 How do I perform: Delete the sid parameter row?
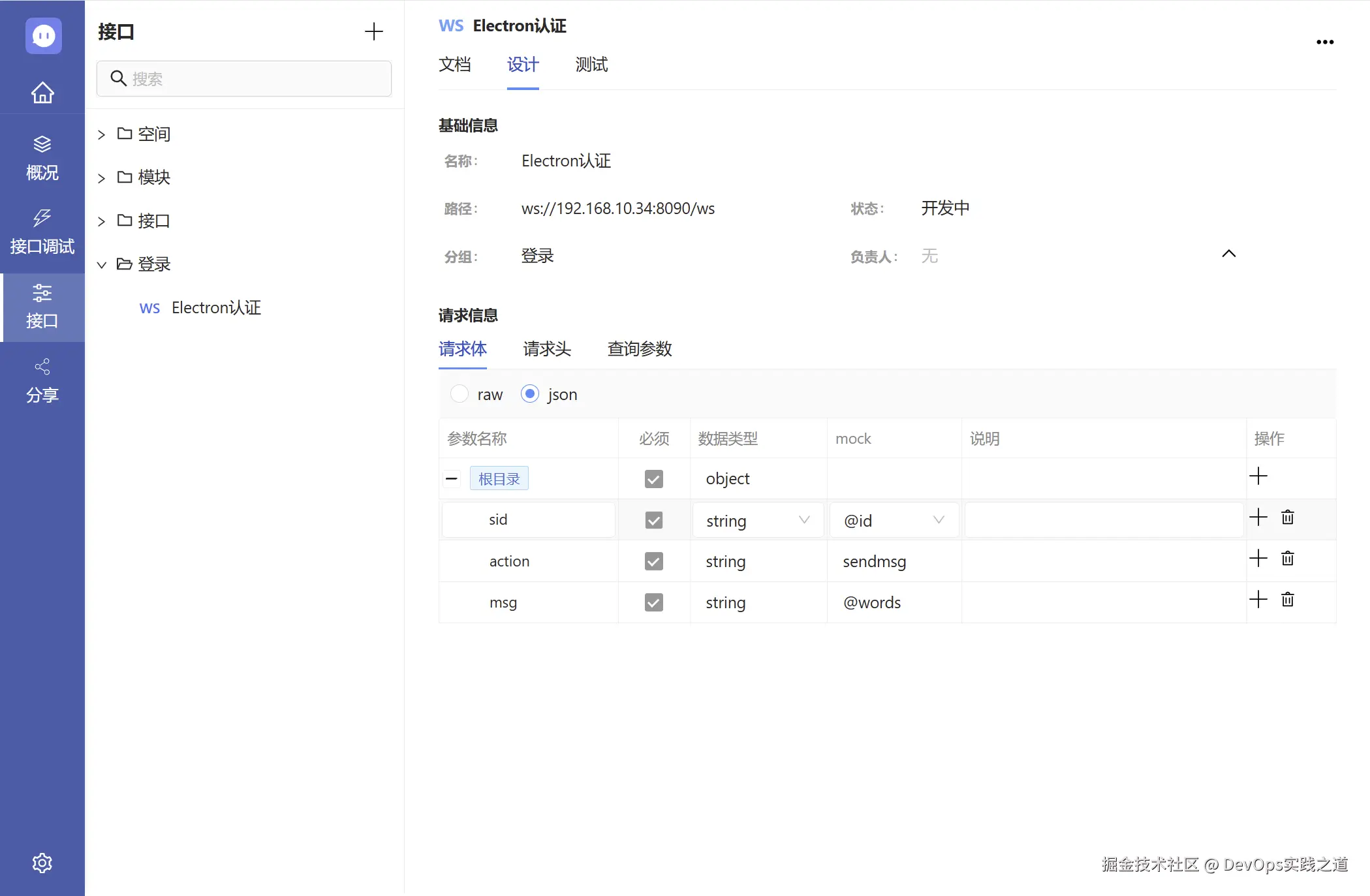coord(1287,517)
